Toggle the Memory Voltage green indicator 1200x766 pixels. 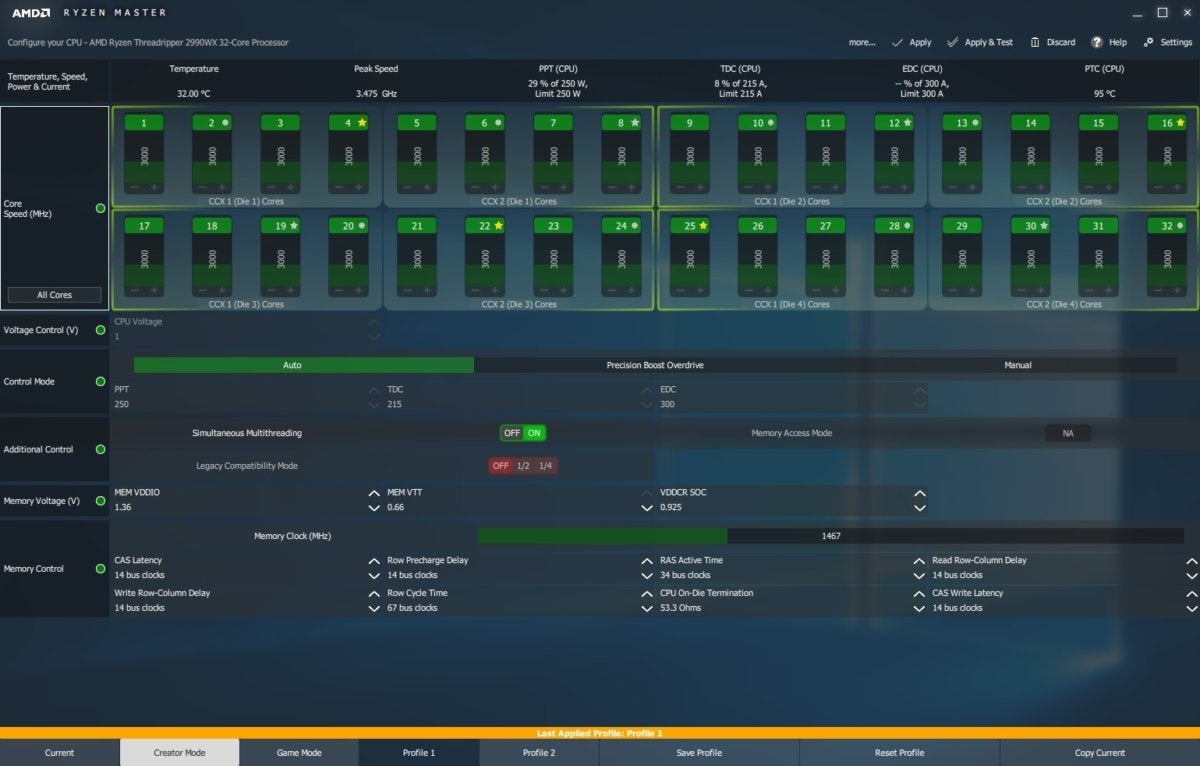(100, 501)
